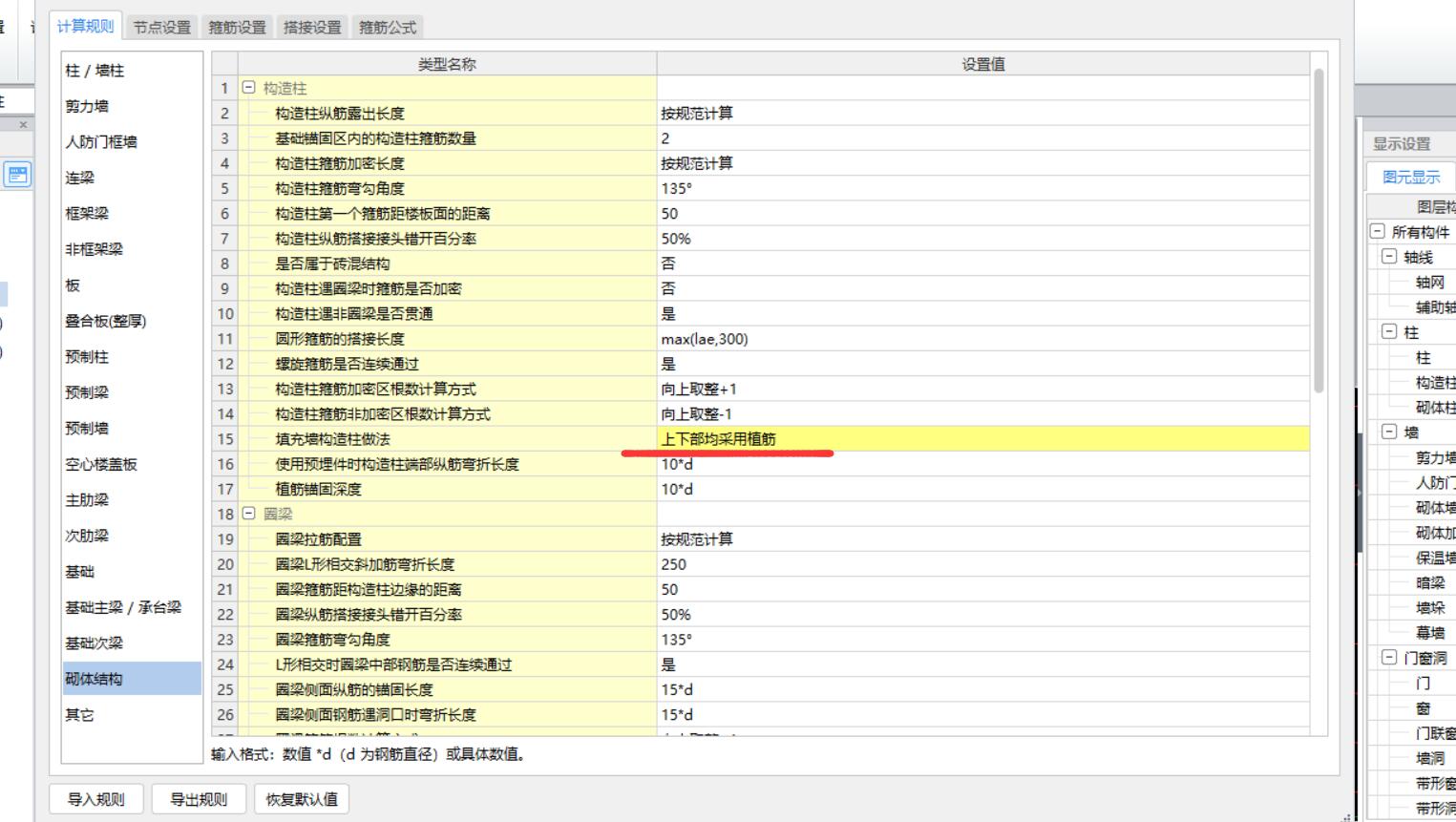This screenshot has height=822, width=1456.
Task: Select 柱 / 墙柱 category
Action: pos(133,71)
